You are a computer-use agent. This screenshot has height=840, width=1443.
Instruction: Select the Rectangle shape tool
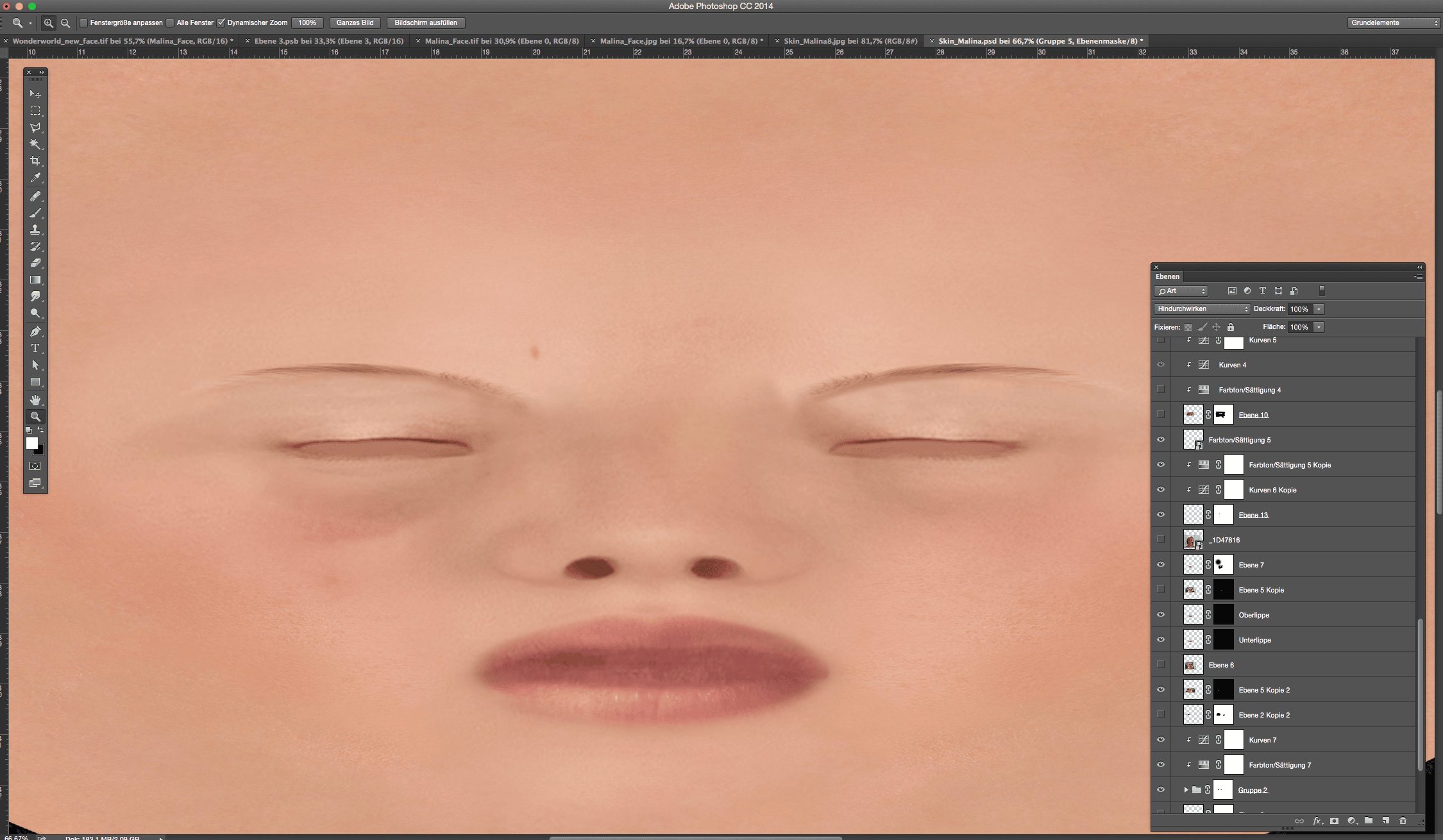(35, 382)
